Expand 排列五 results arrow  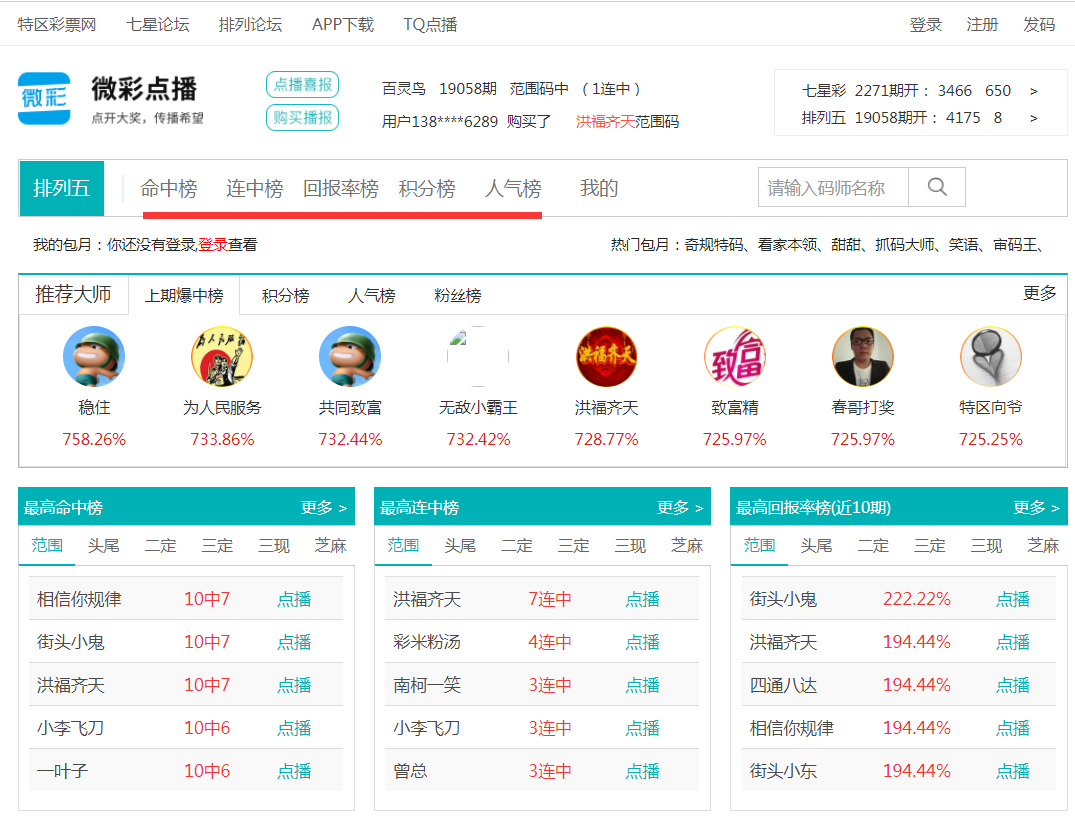[x=1033, y=118]
